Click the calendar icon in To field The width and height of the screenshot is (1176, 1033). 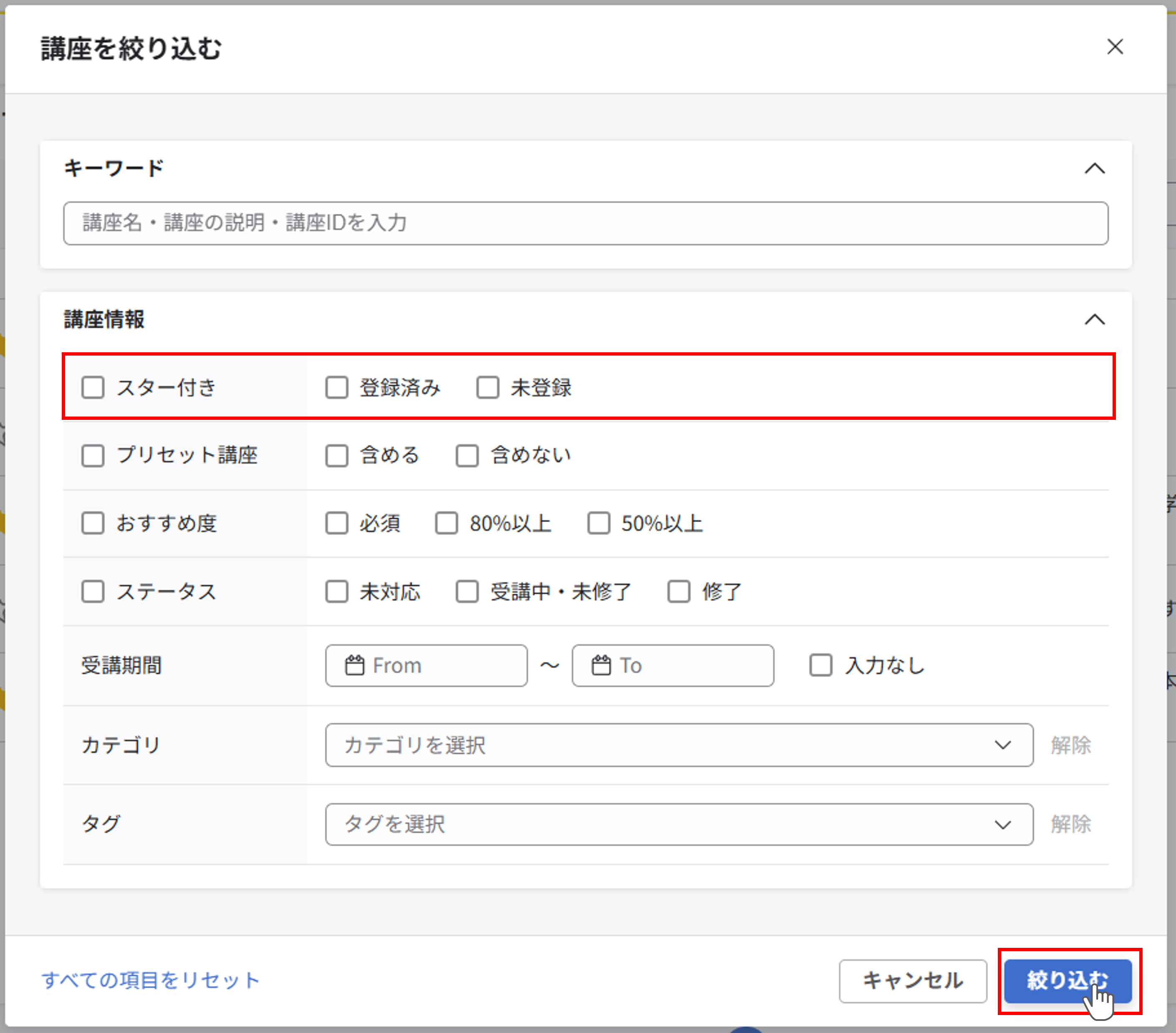(x=601, y=665)
